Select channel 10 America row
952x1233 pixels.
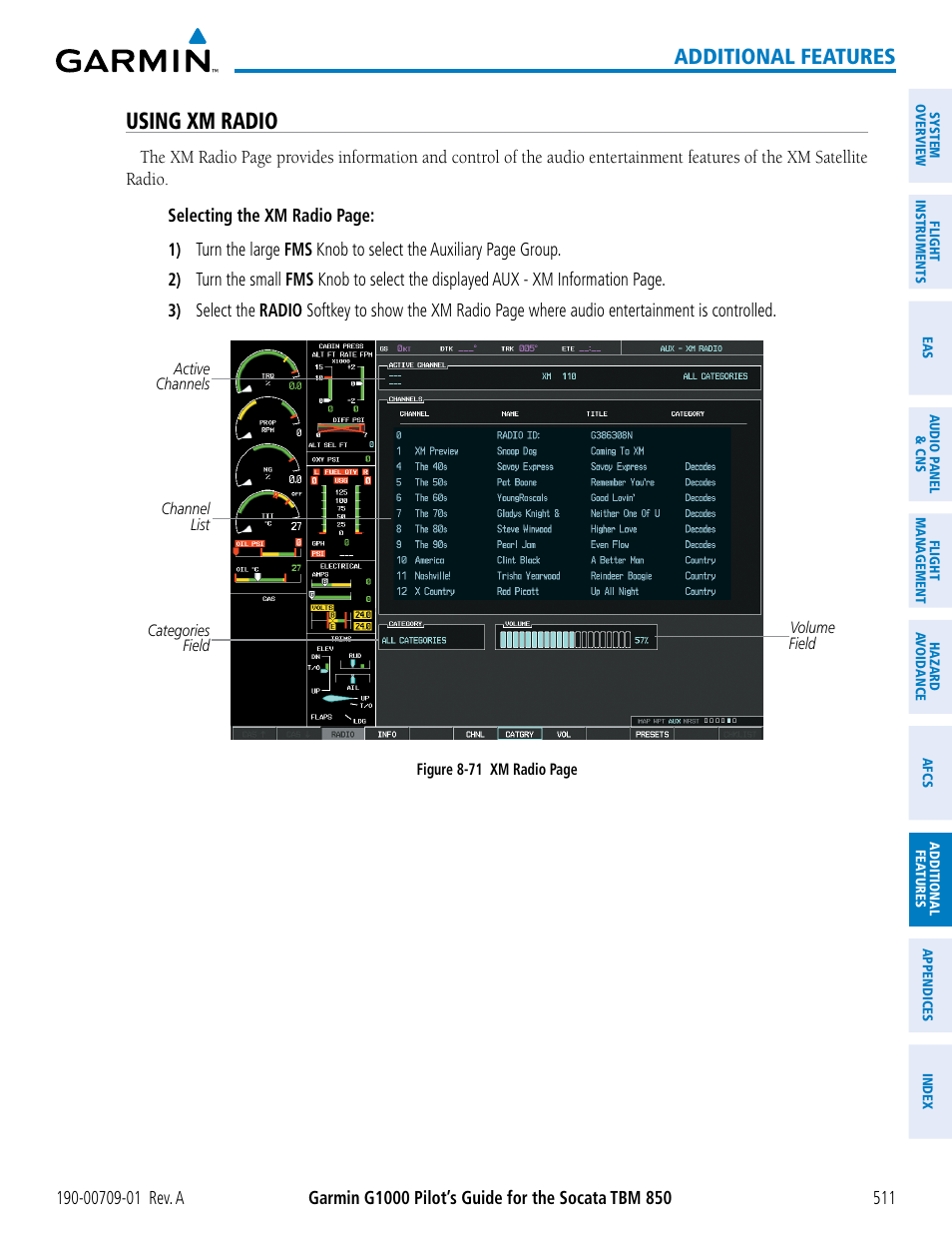click(562, 560)
